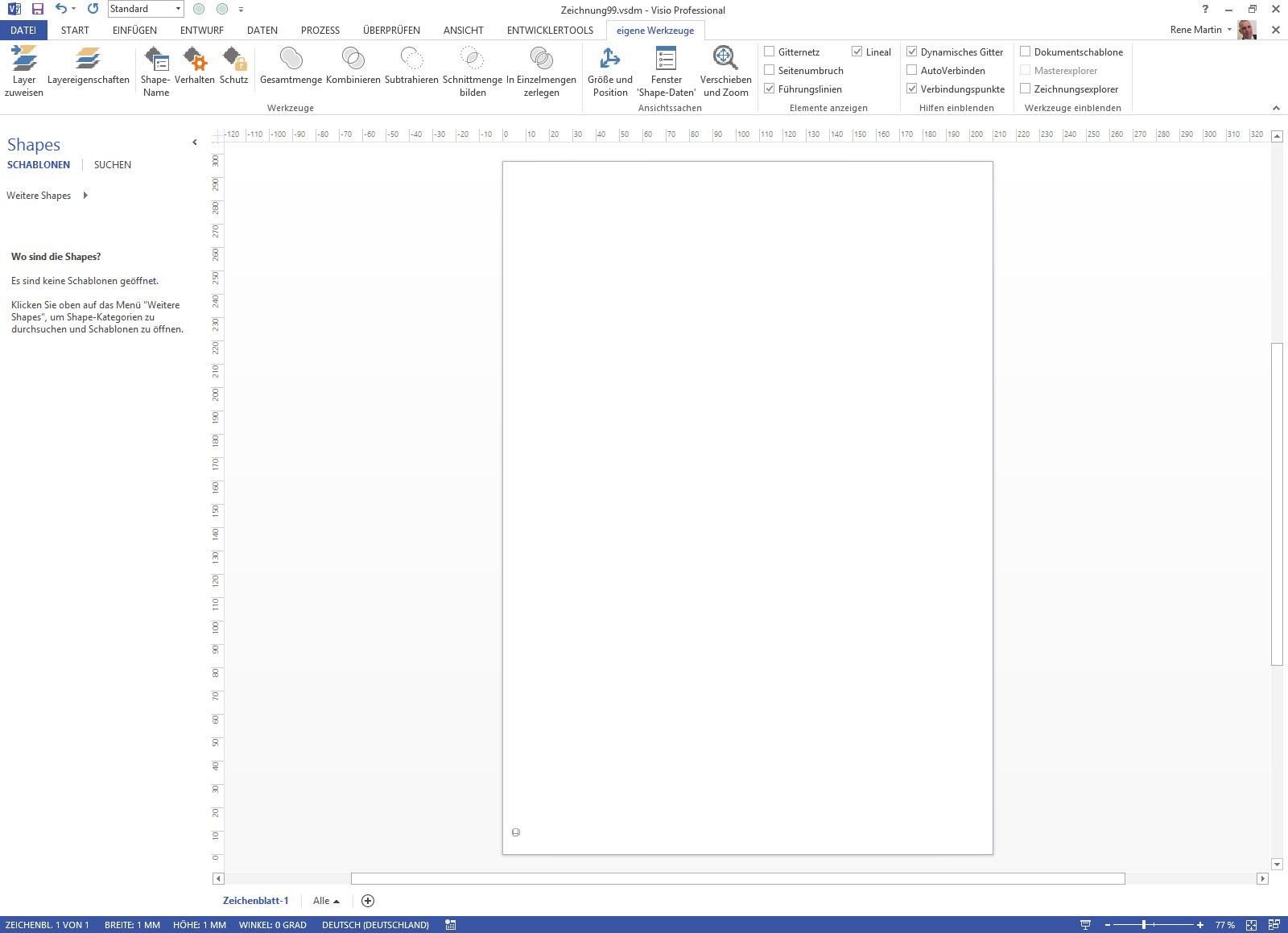Open the ENTWICKLERTOOLS tab

(550, 30)
